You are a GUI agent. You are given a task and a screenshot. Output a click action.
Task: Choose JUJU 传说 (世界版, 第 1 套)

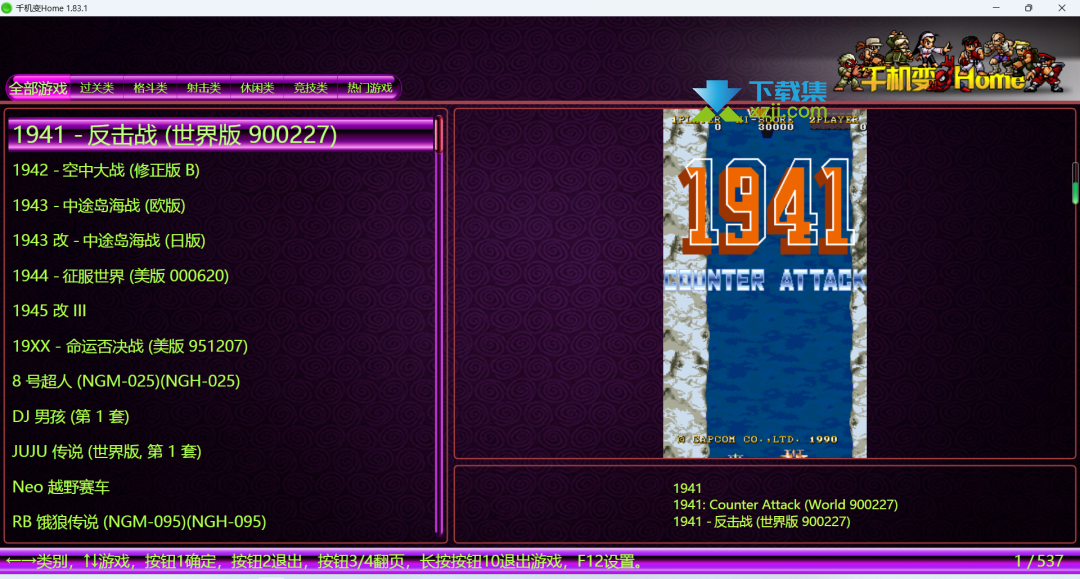click(107, 452)
